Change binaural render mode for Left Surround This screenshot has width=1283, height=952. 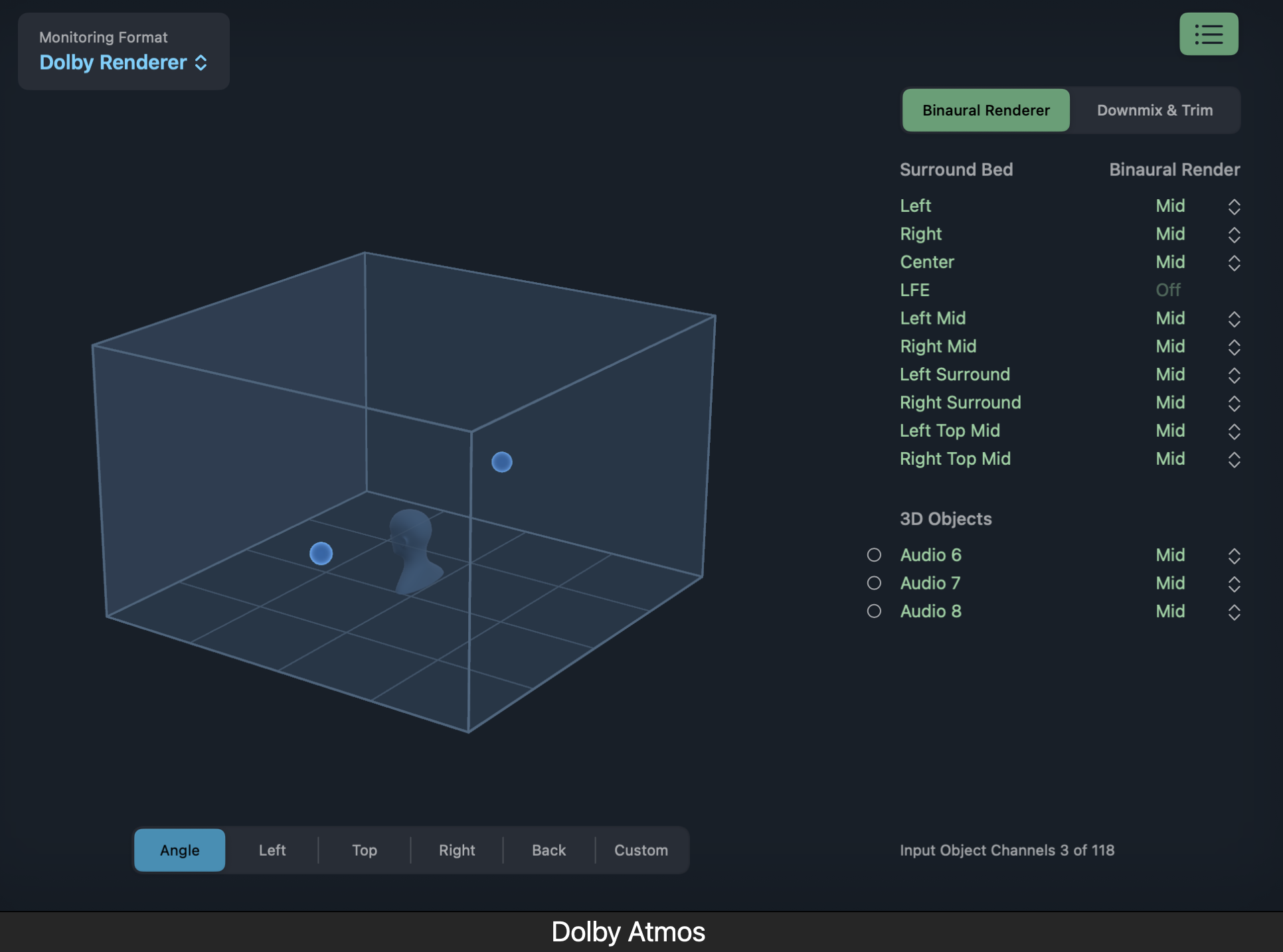tap(1234, 375)
